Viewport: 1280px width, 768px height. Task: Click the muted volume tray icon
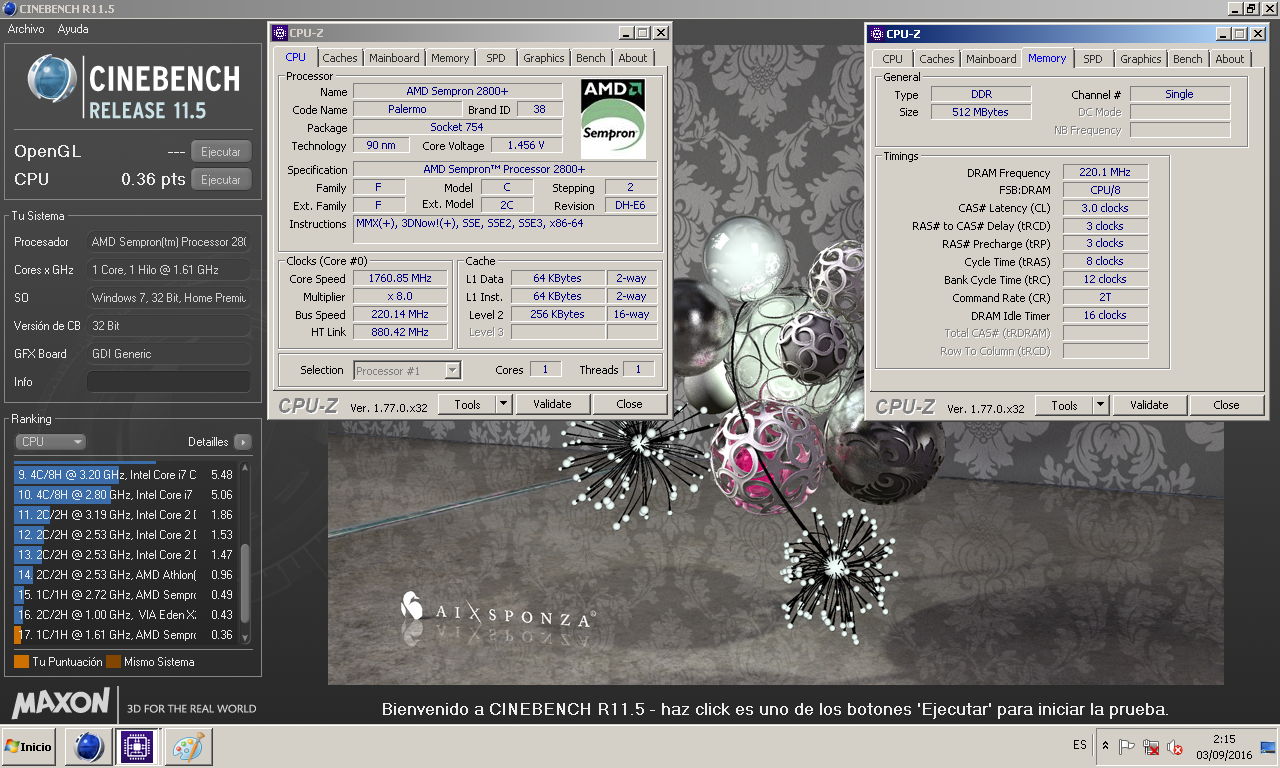1175,746
